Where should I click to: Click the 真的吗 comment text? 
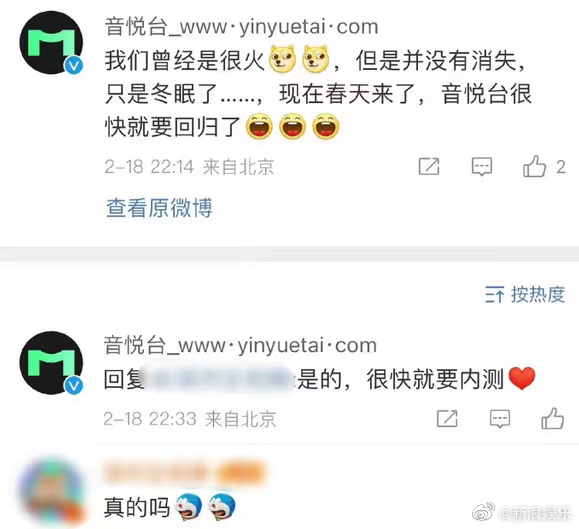coord(137,507)
